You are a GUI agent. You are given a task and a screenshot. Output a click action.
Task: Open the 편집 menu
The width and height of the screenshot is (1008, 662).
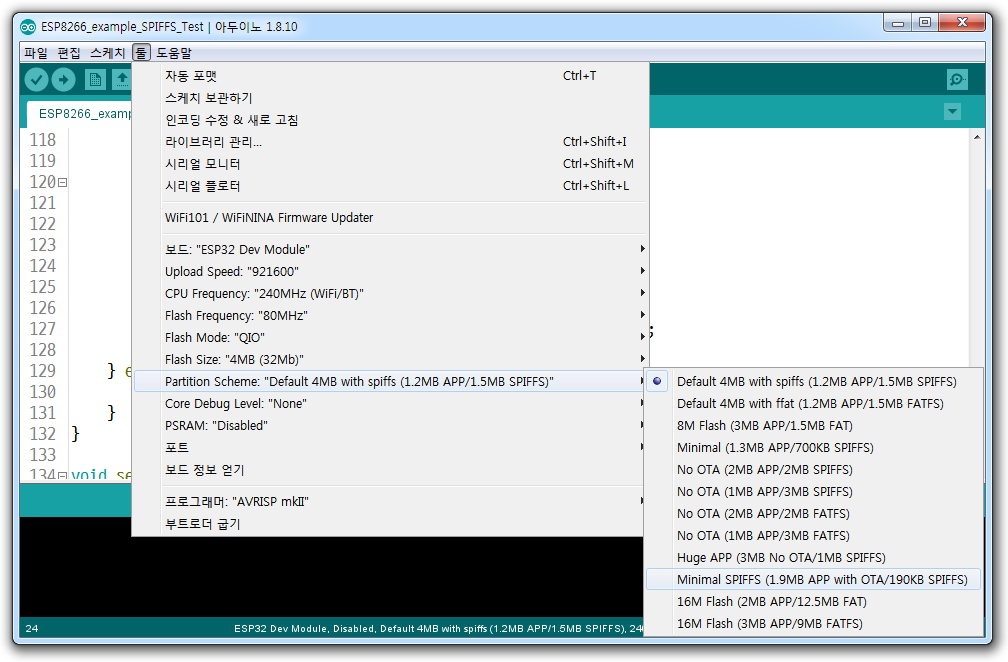click(69, 53)
